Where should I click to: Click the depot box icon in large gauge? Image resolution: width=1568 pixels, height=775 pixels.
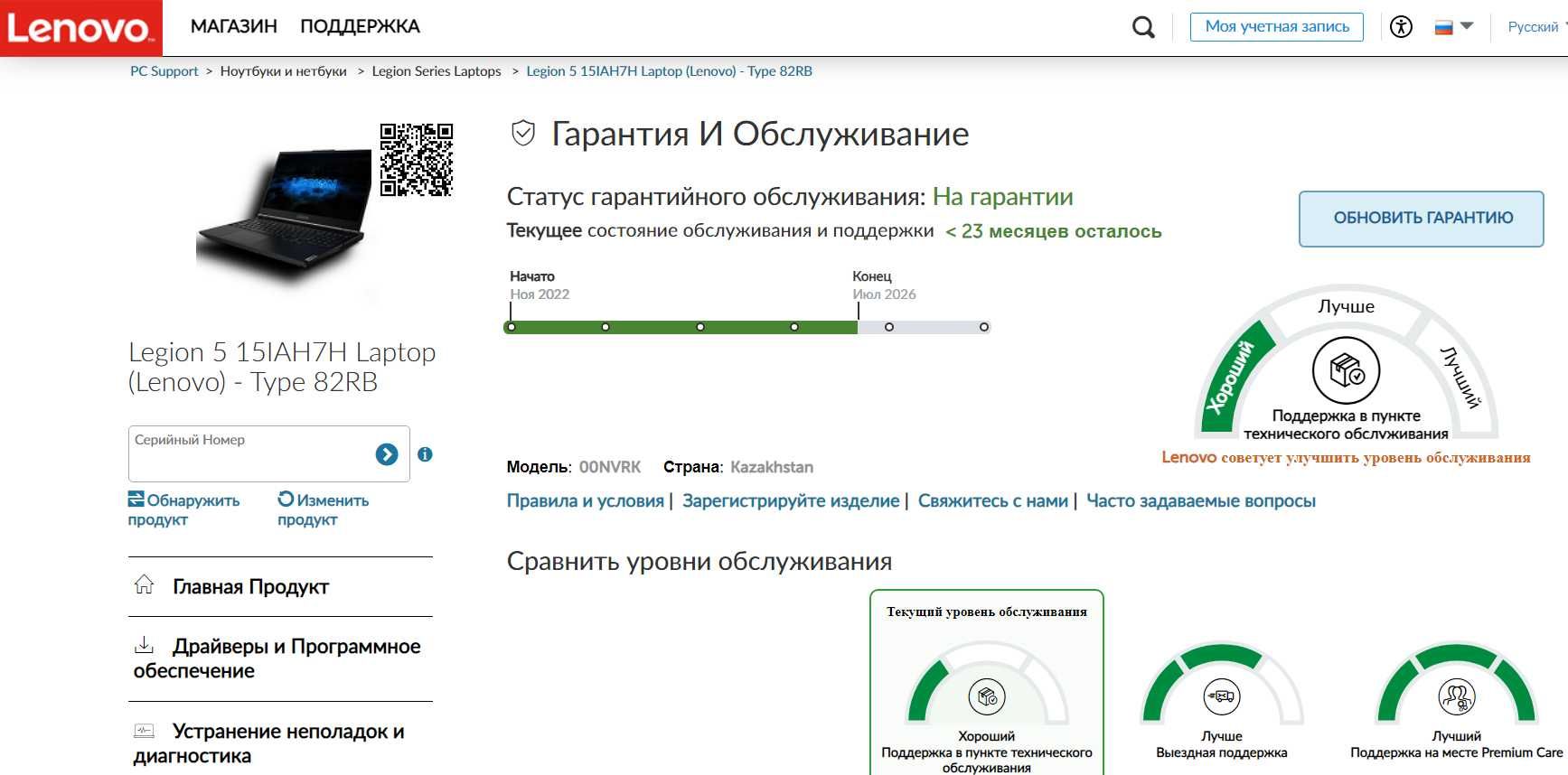[x=1346, y=370]
